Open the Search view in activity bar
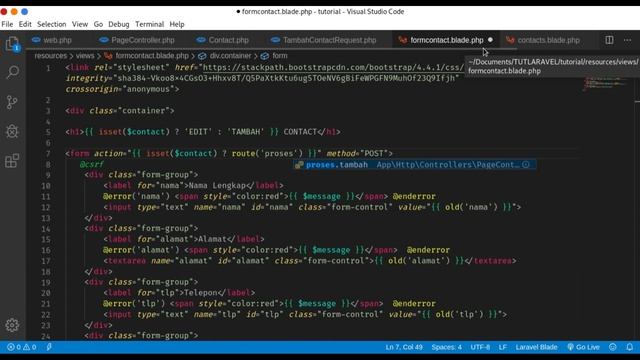The image size is (640, 360). tap(12, 73)
